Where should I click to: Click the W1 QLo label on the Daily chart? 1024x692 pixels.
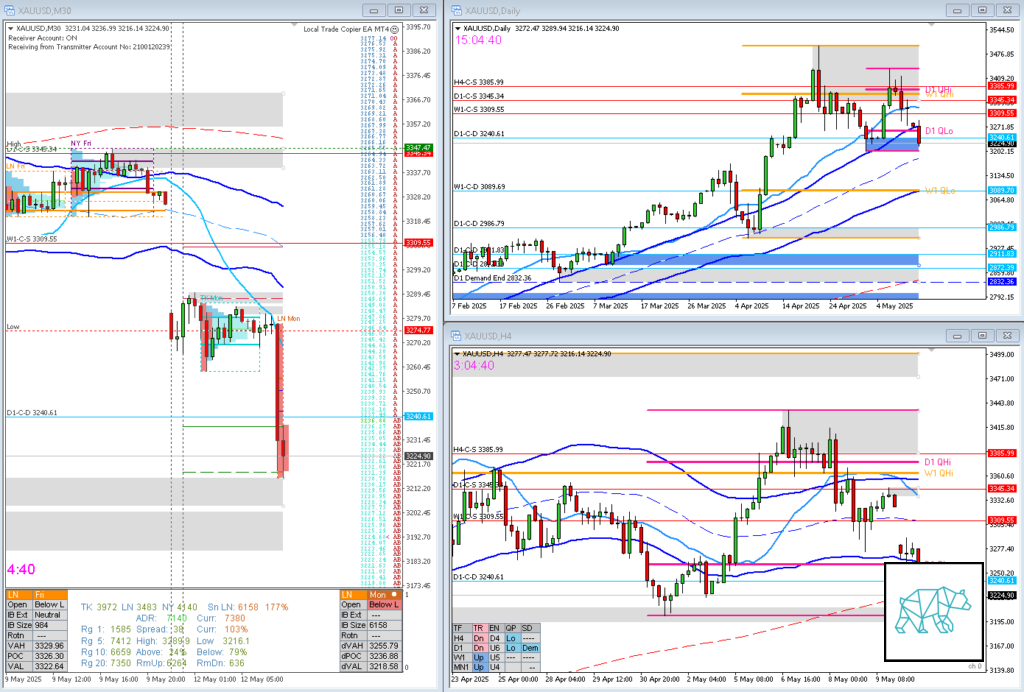click(940, 191)
